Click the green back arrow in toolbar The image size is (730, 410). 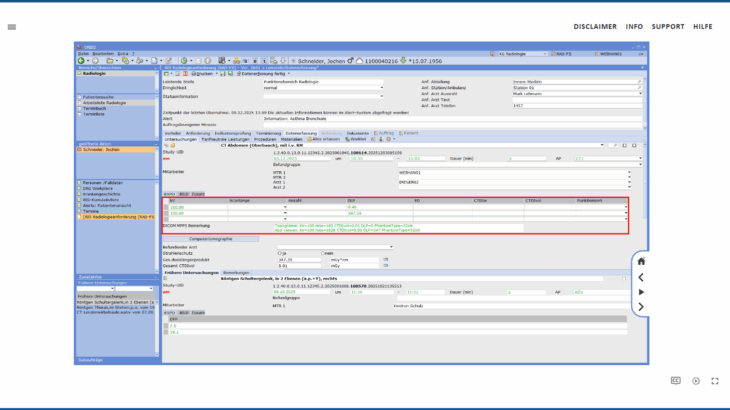point(81,61)
